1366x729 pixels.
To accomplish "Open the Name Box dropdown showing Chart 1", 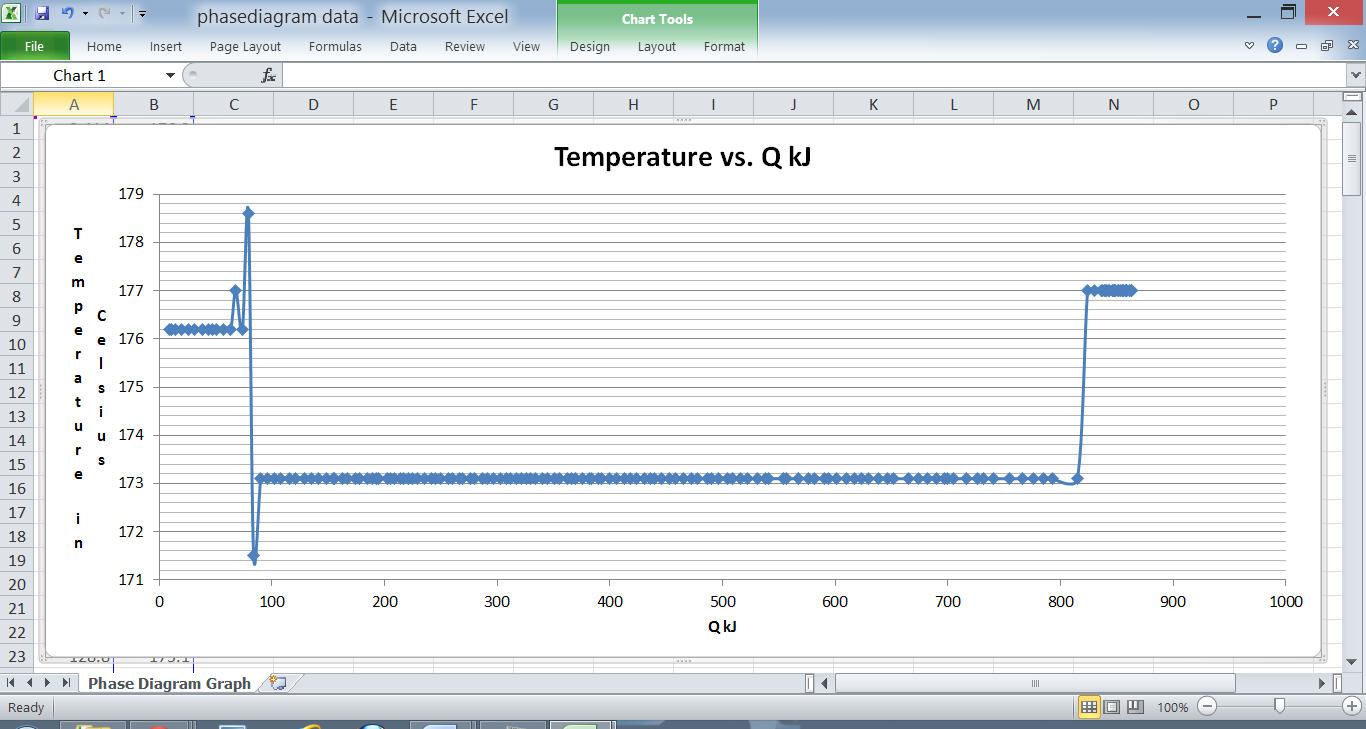I will (x=170, y=75).
